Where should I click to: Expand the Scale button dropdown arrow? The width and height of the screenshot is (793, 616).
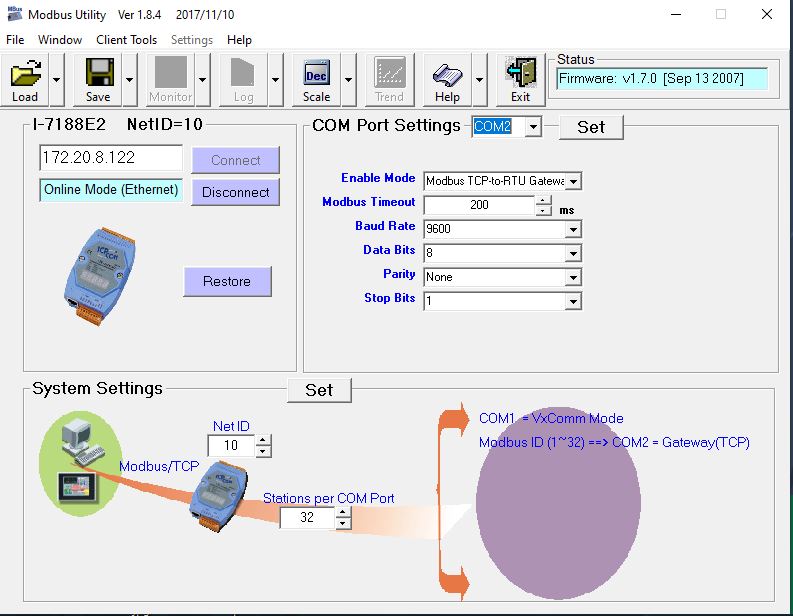point(348,80)
